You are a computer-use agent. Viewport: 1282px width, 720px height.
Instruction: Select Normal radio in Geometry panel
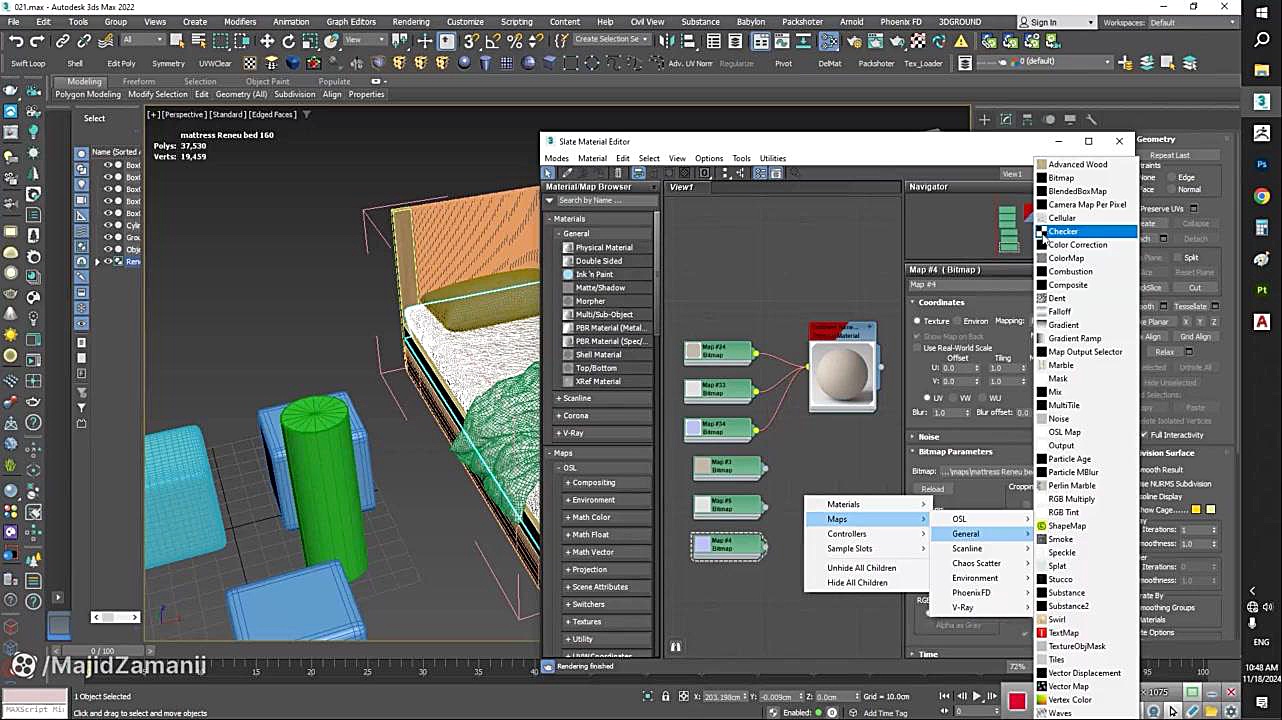pyautogui.click(x=1172, y=189)
